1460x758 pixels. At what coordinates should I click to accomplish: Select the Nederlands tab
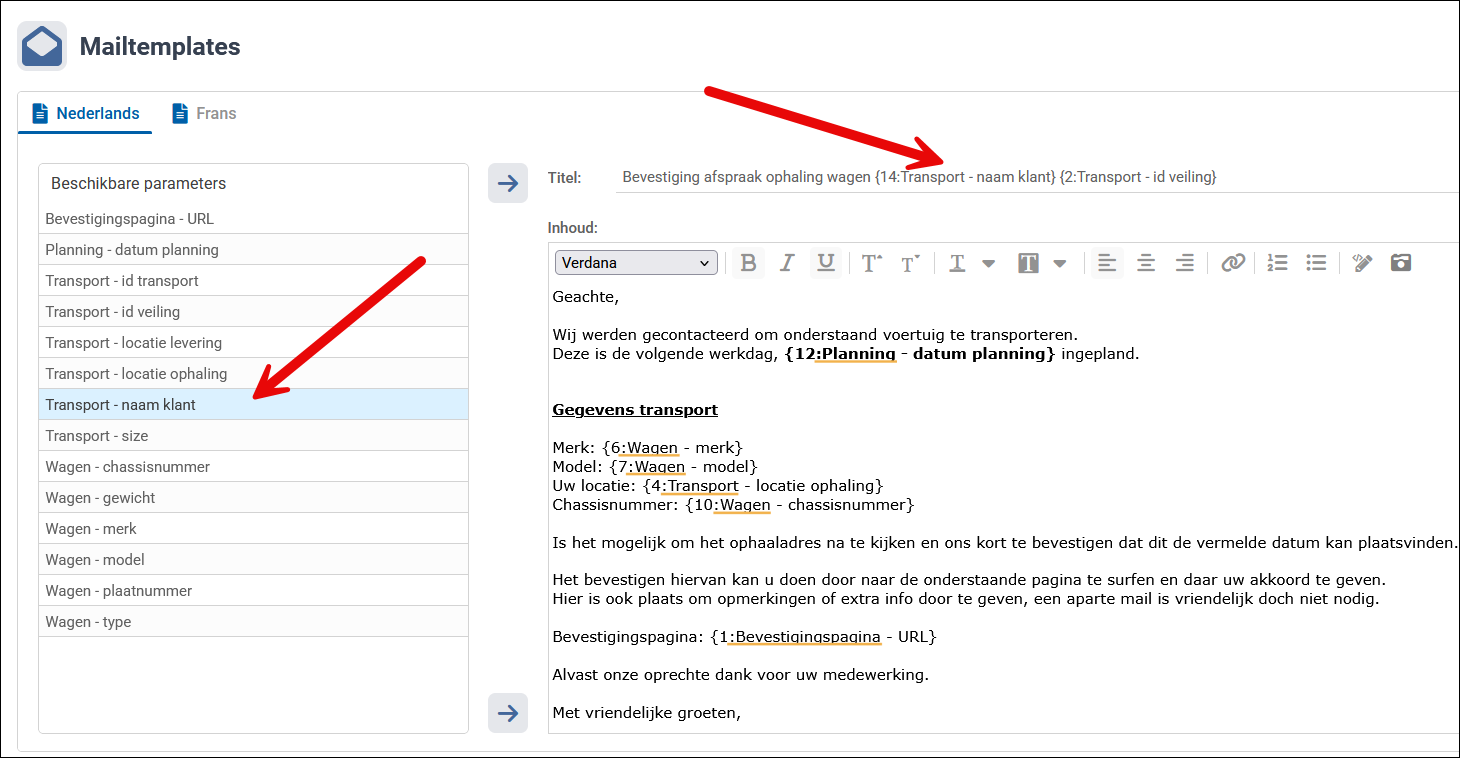pyautogui.click(x=86, y=114)
